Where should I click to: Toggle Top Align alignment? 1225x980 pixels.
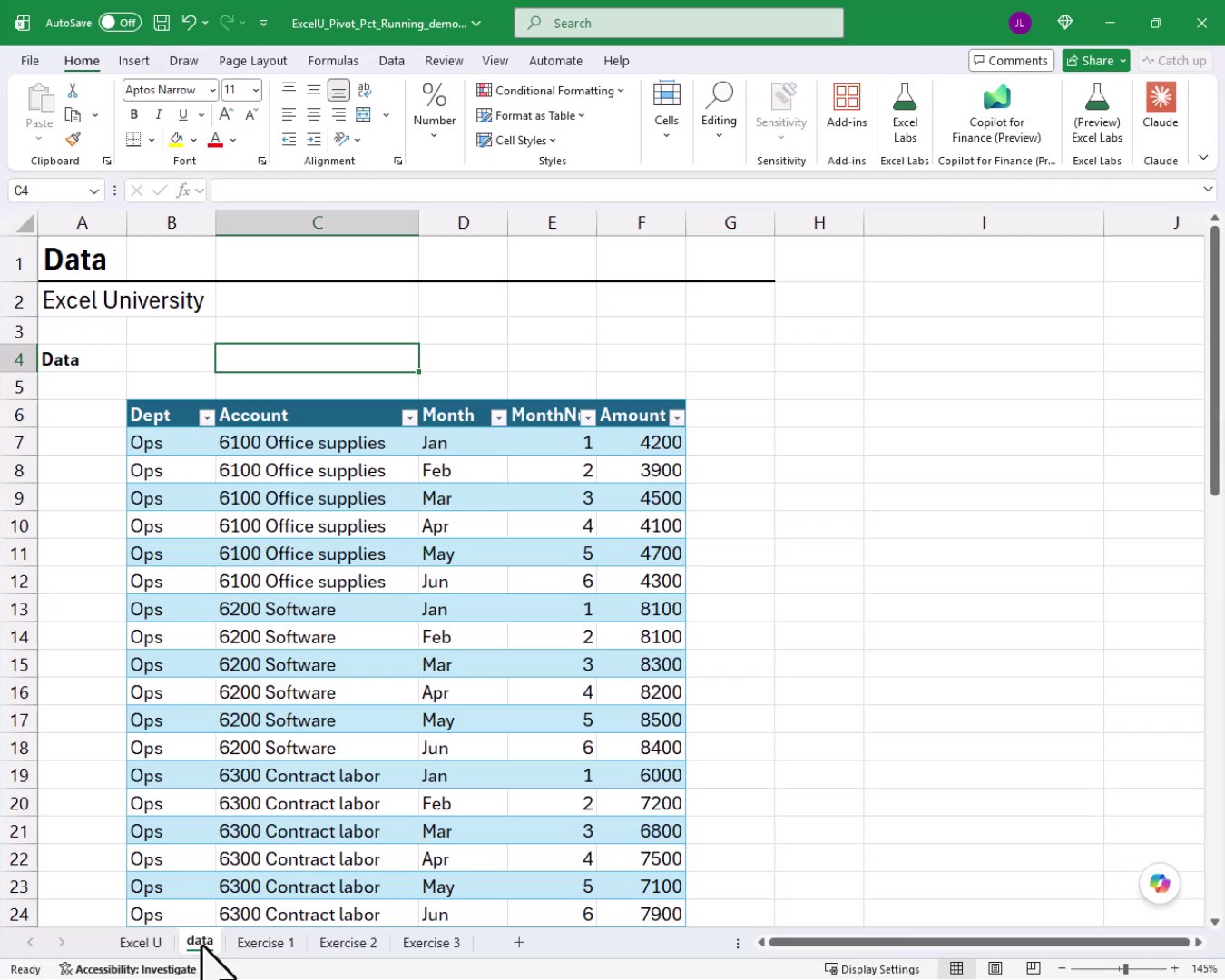click(x=289, y=90)
